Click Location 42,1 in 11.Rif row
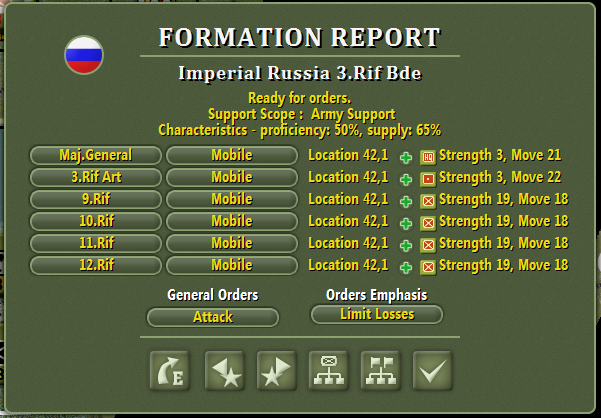The height and width of the screenshot is (418, 601). click(x=348, y=243)
